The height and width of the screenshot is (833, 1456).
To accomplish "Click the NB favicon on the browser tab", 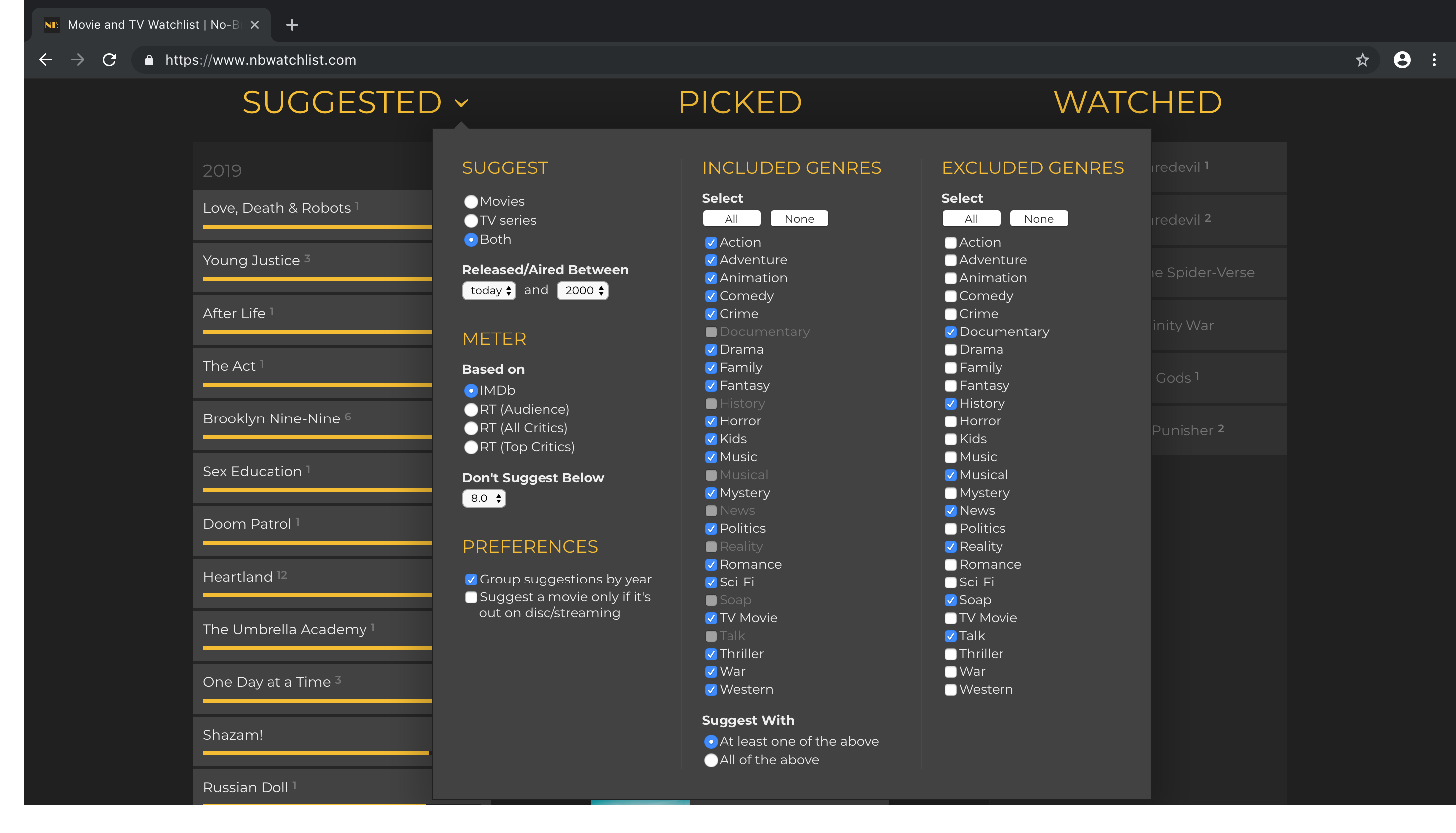I will coord(52,24).
